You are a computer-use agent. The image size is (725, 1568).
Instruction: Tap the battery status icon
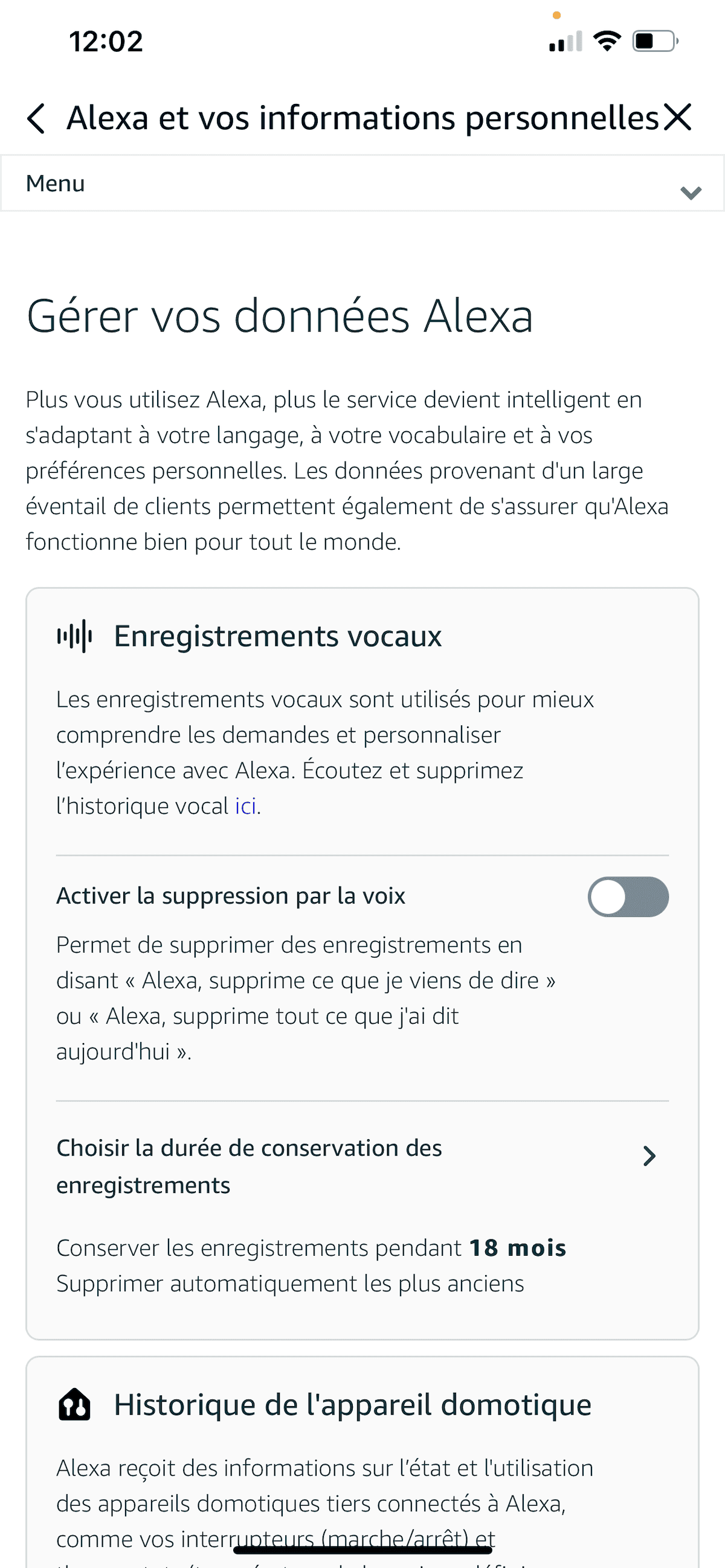pyautogui.click(x=655, y=42)
